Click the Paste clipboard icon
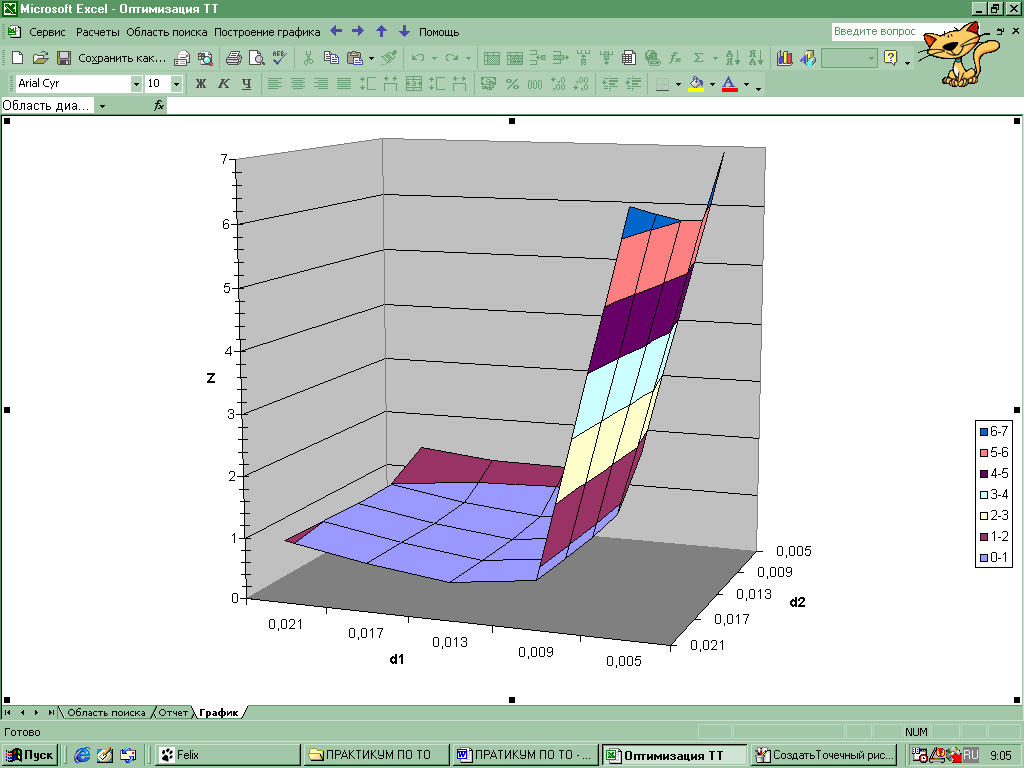This screenshot has height=768, width=1024. 355,58
